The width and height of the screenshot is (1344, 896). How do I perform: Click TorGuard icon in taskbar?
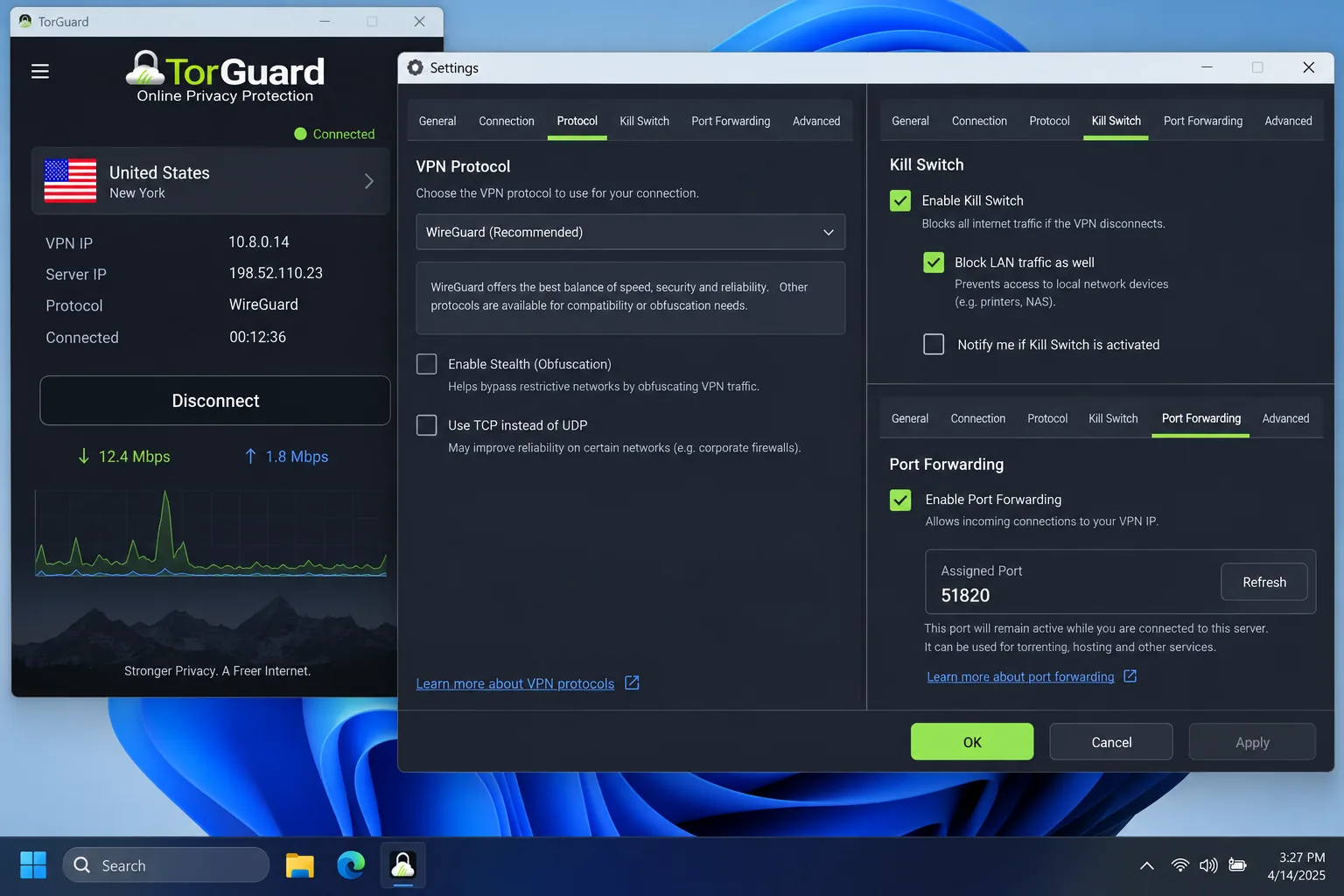(x=402, y=865)
